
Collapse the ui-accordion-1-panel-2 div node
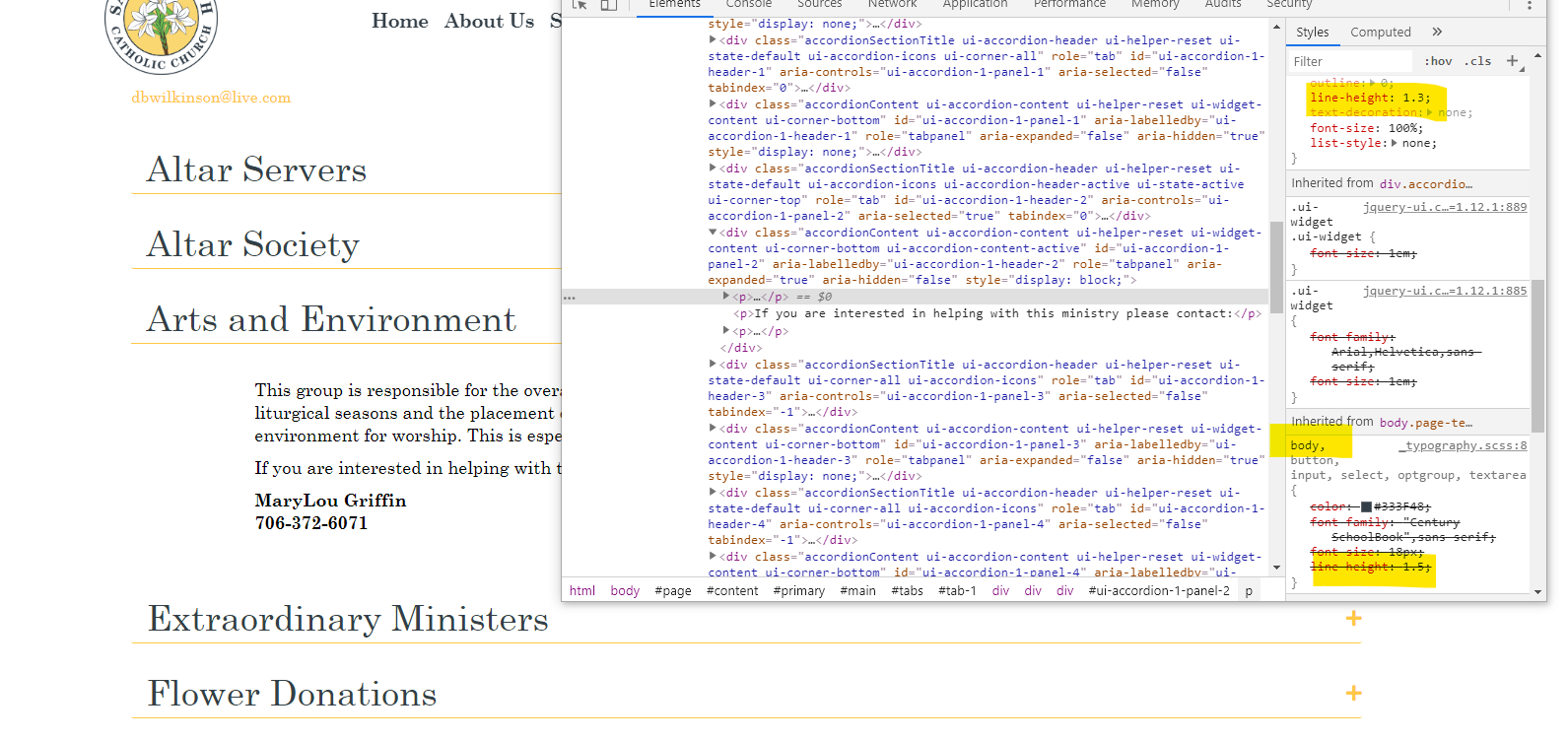tap(713, 233)
